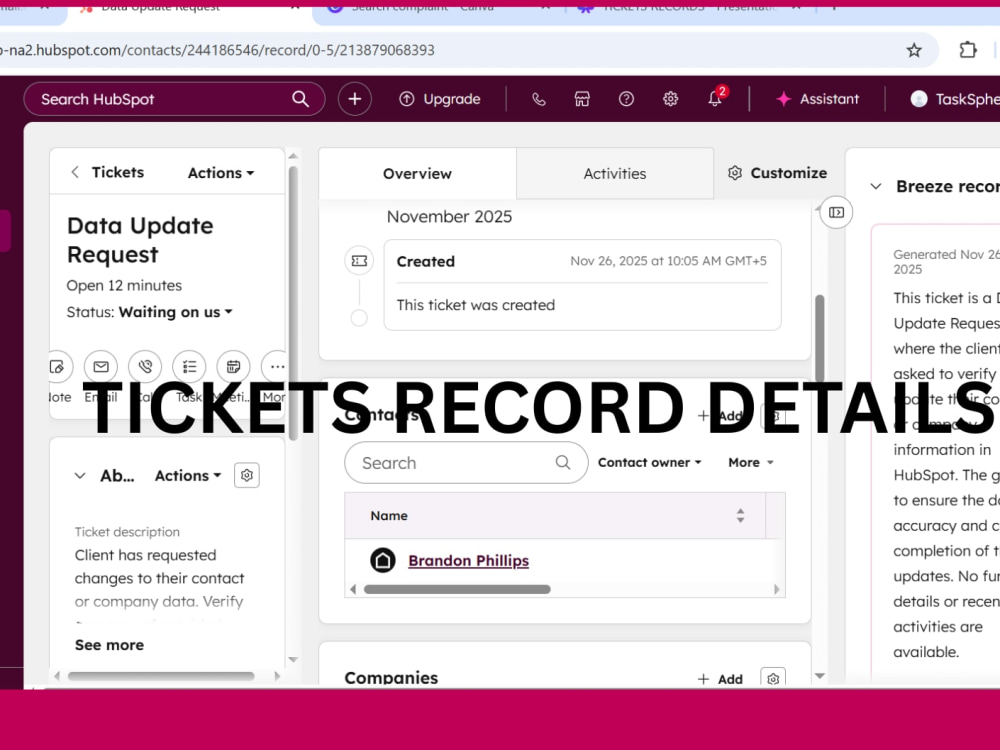
Task: Make a Call with the phone icon
Action: (145, 367)
